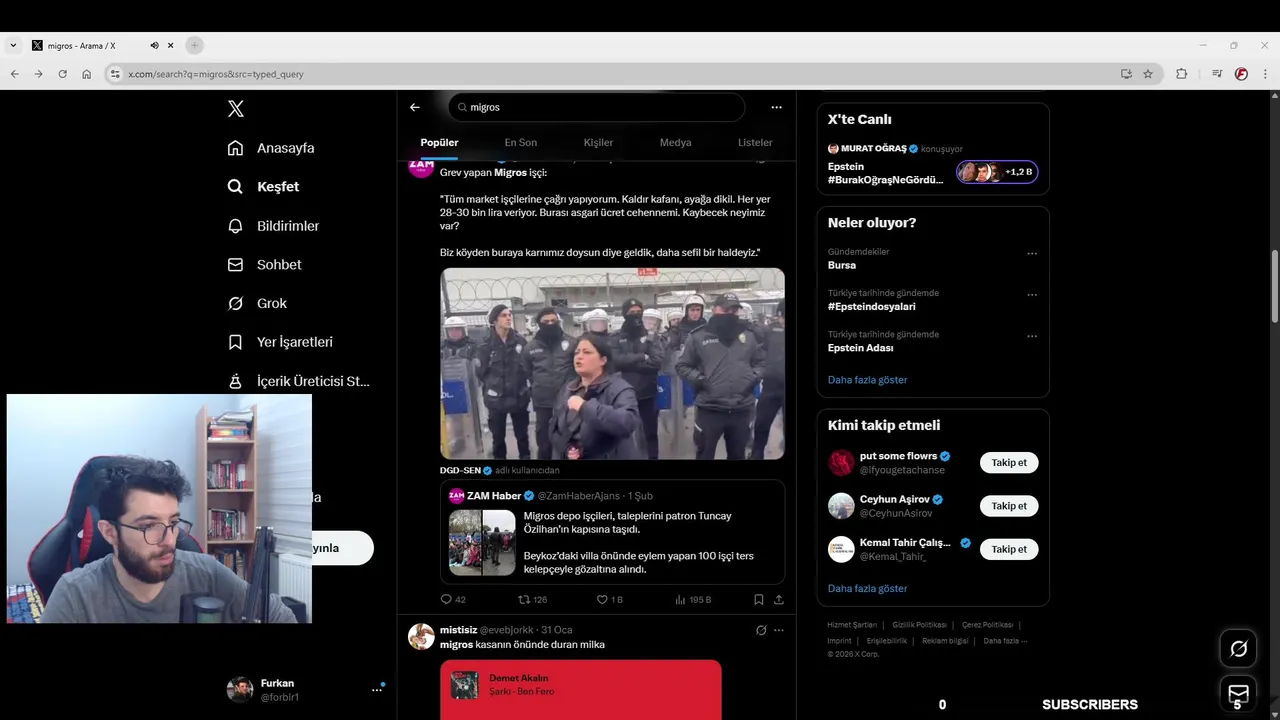Follow put some flowrs account

click(1008, 463)
